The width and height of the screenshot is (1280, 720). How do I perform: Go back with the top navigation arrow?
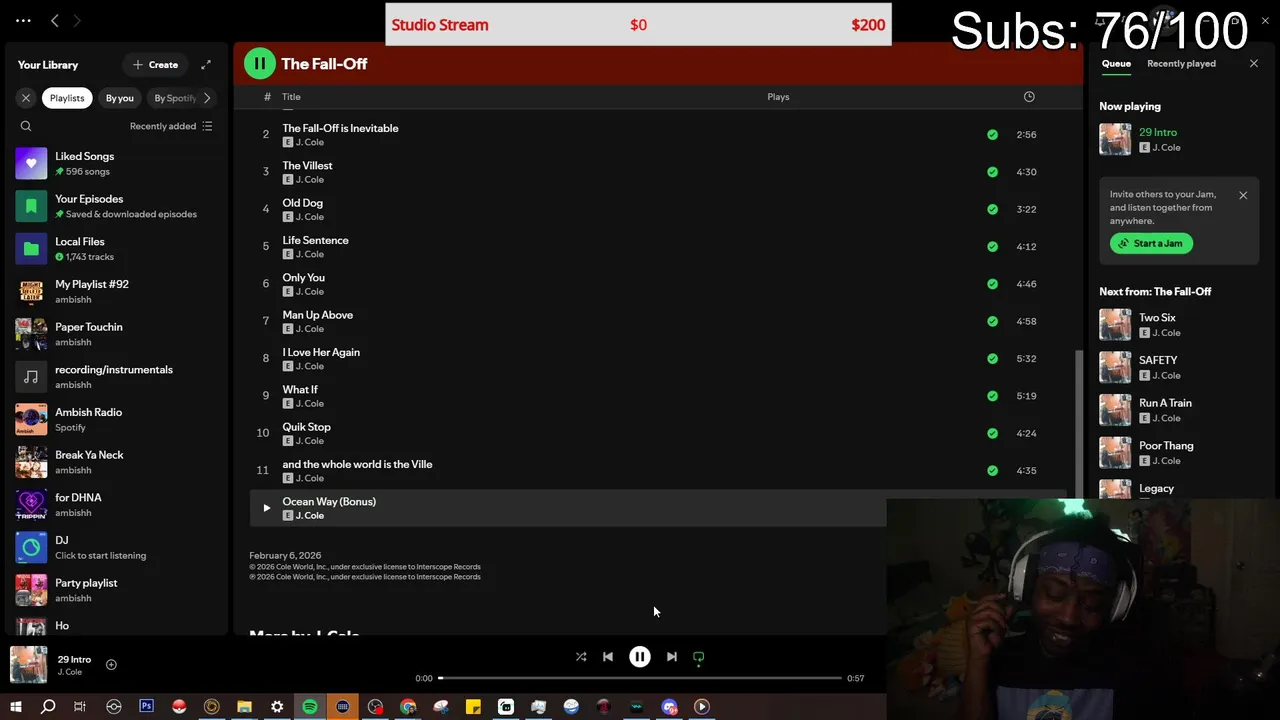pos(55,20)
